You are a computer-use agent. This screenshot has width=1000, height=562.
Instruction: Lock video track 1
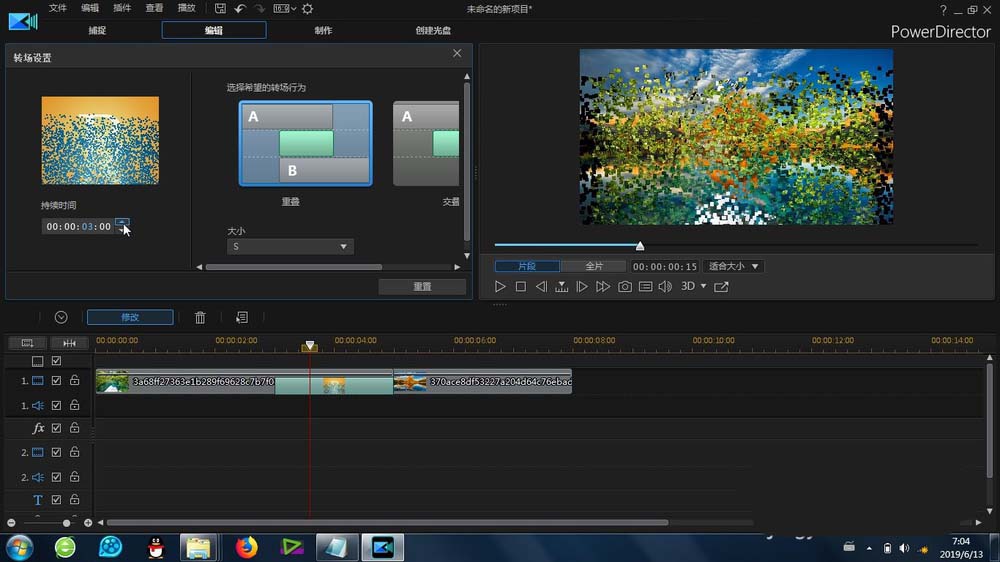[x=75, y=380]
